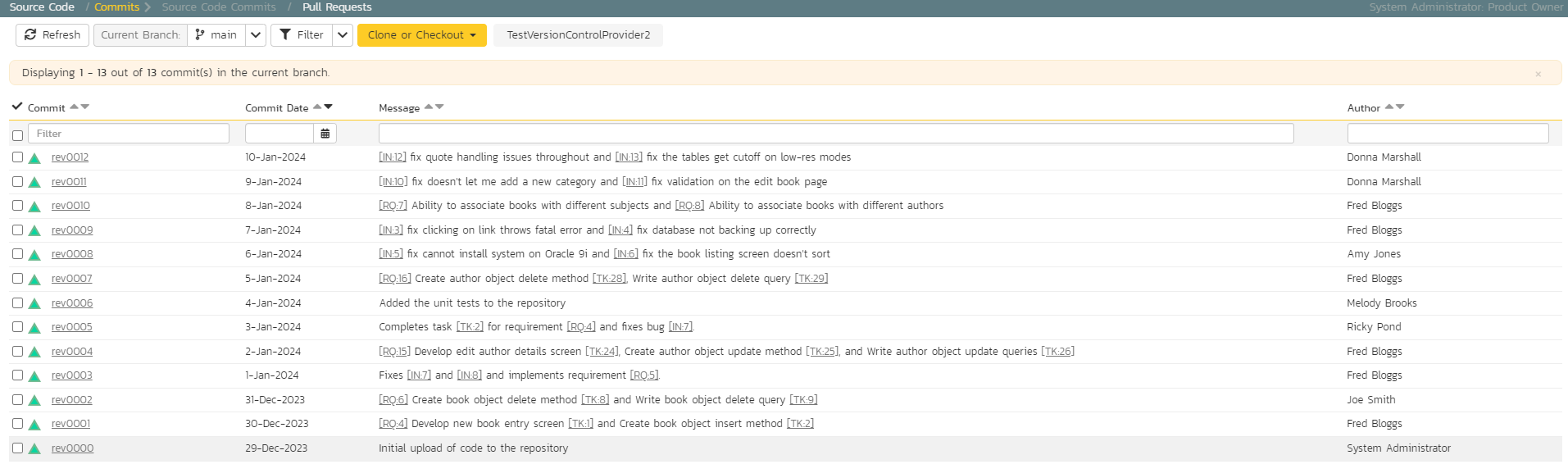Screen dimensions: 1568x464
Task: Go to the Pull Requests tab
Action: coord(337,7)
